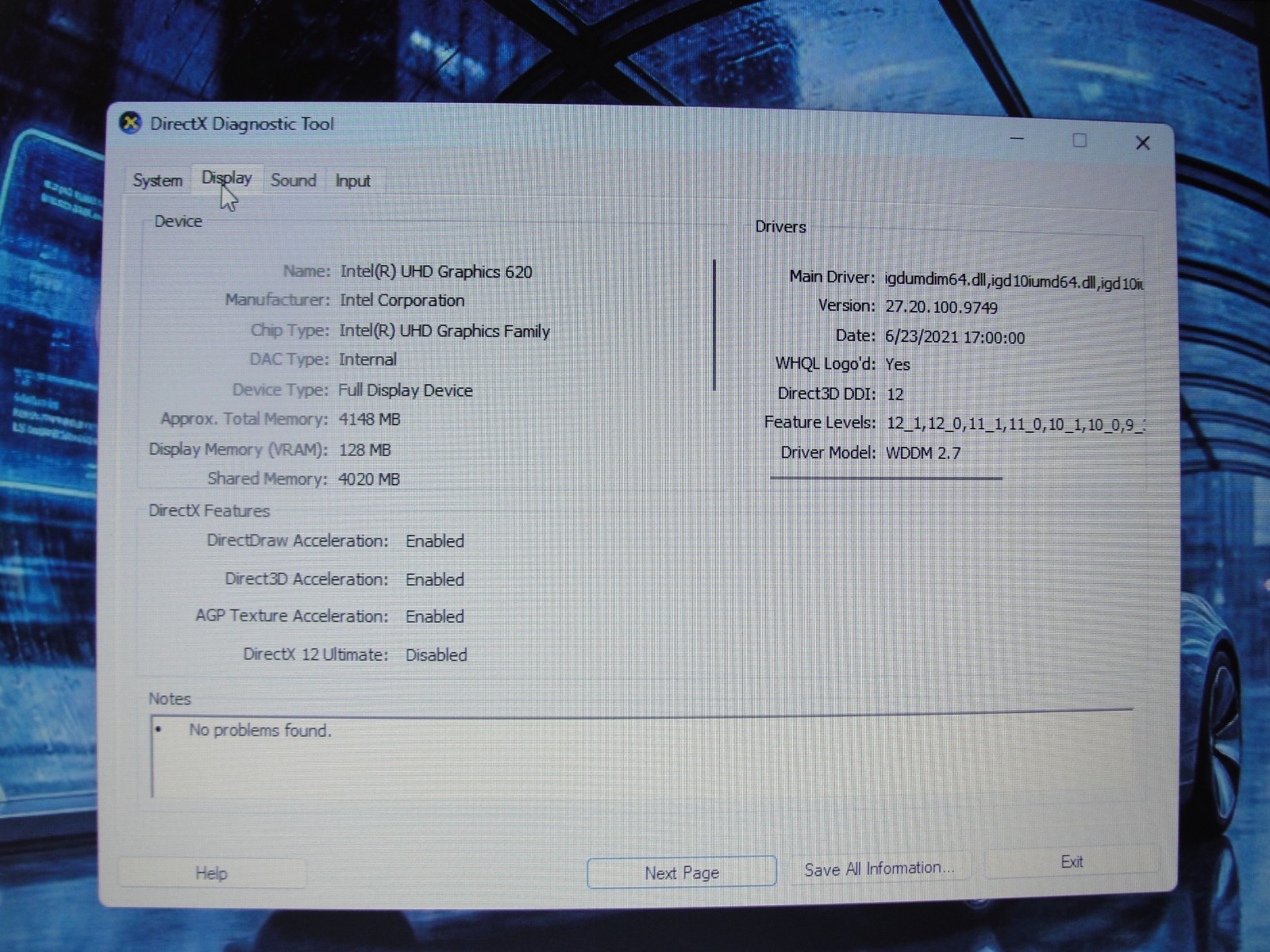The image size is (1270, 952).
Task: Click the 'Drivers' group heading
Action: pos(780,227)
